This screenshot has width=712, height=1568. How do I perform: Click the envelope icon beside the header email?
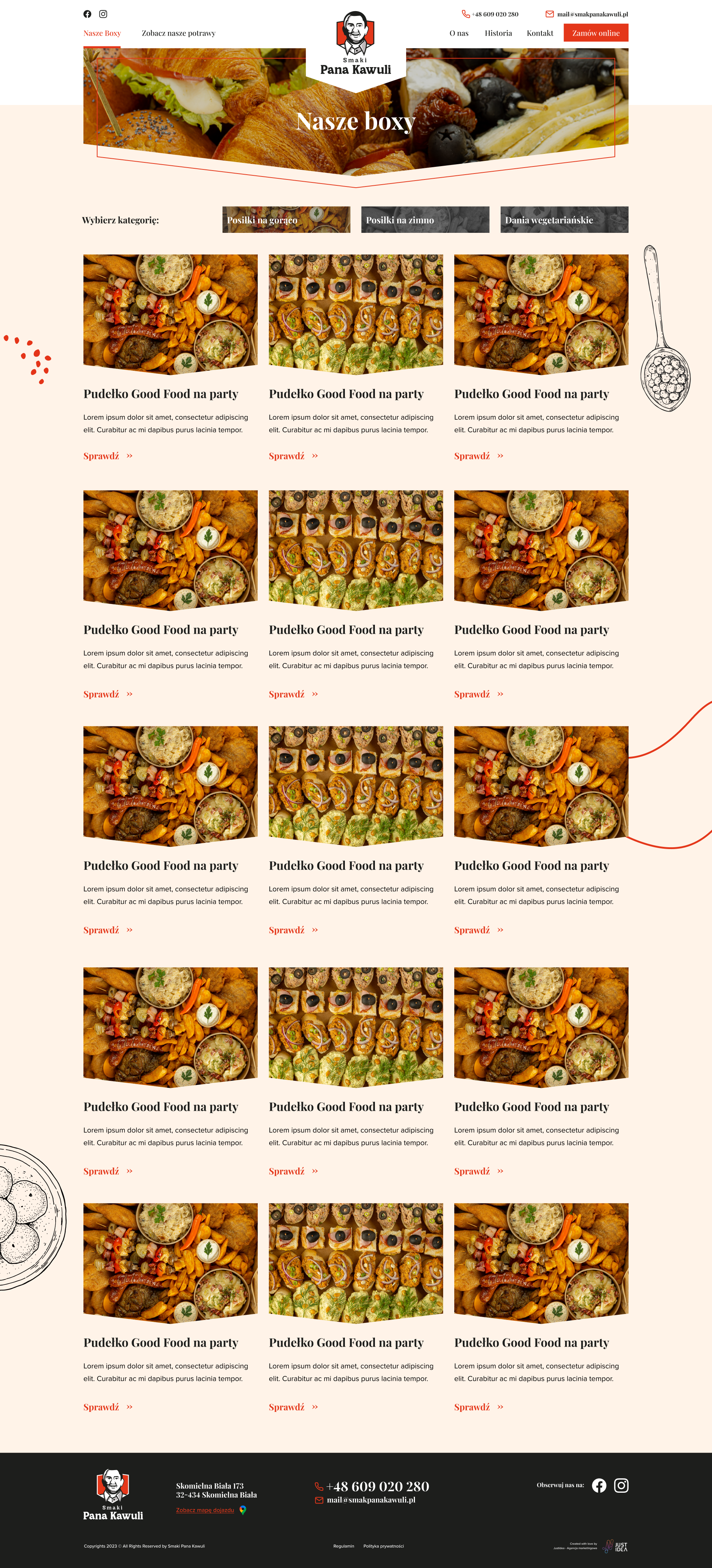coord(550,14)
